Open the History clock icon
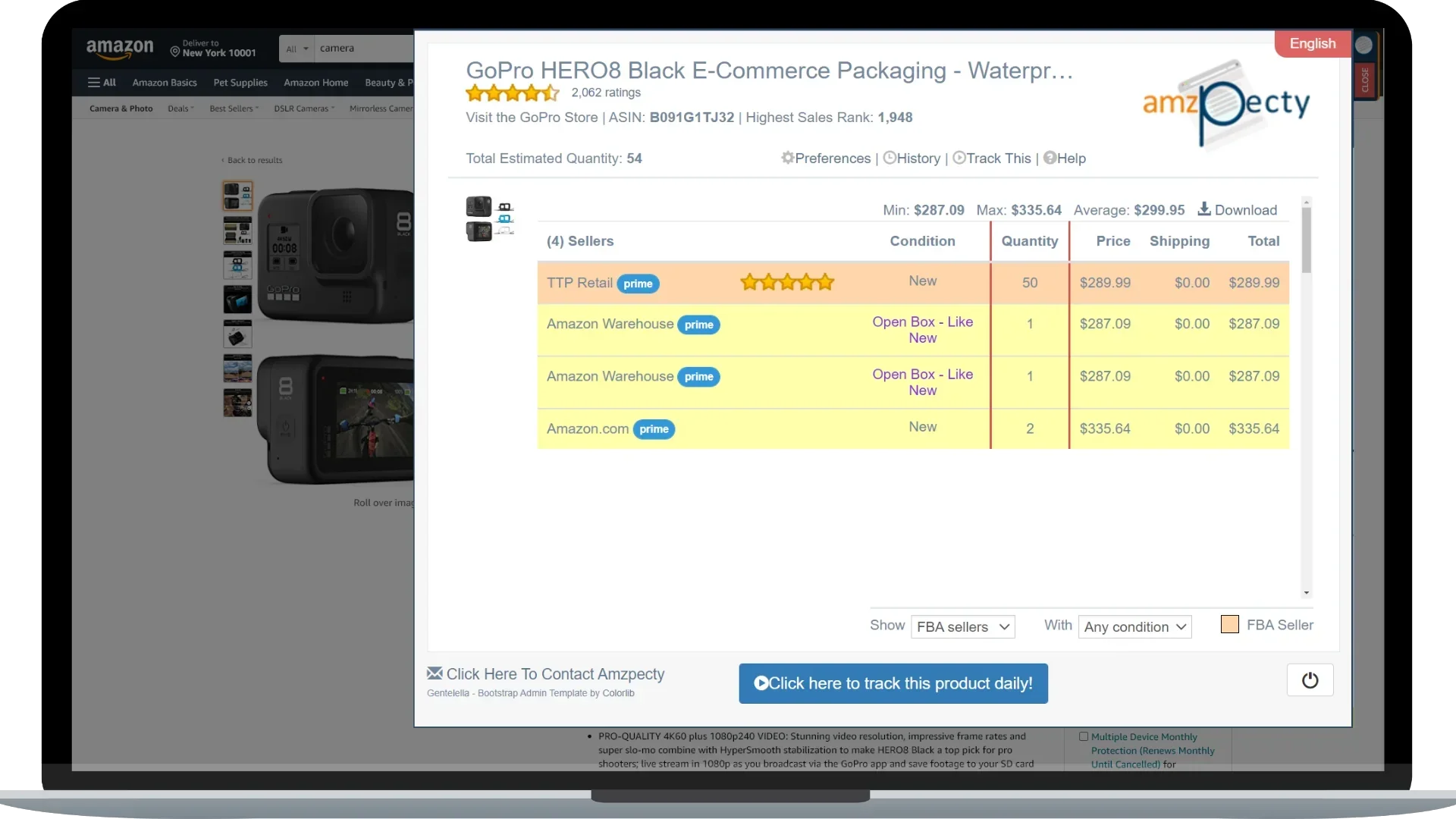 click(890, 158)
